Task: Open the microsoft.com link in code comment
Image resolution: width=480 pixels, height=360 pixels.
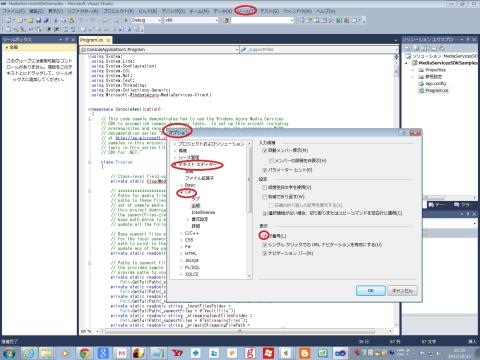Action: coord(140,138)
